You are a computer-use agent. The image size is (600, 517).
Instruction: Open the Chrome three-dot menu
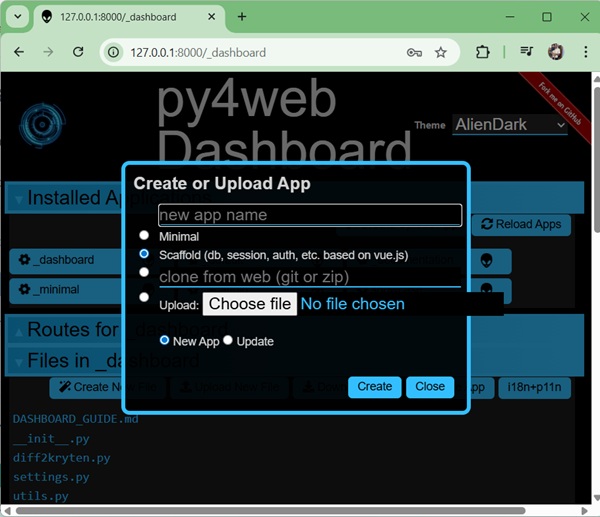pyautogui.click(x=586, y=52)
